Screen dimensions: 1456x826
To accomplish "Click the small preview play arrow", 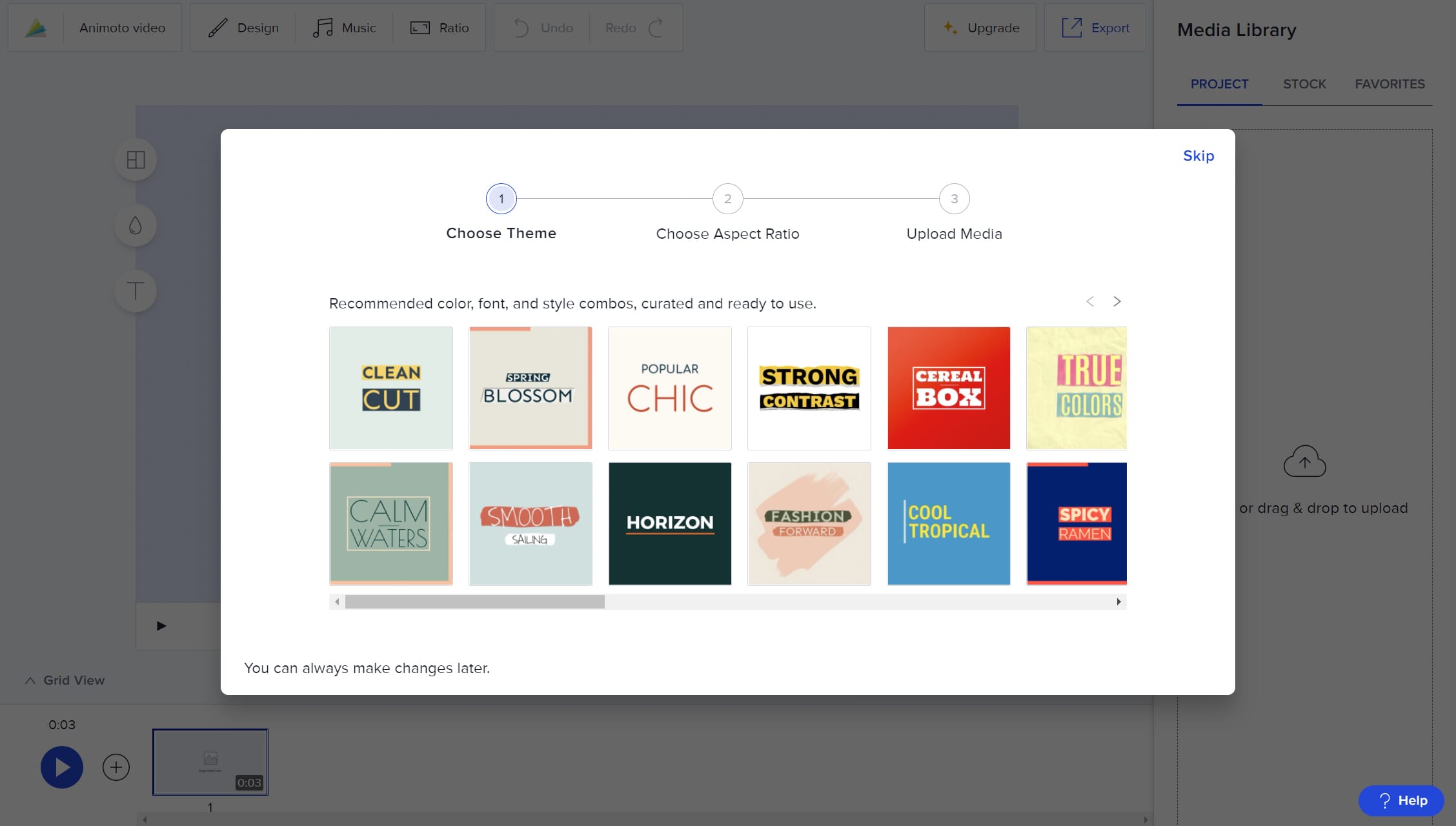I will click(161, 625).
